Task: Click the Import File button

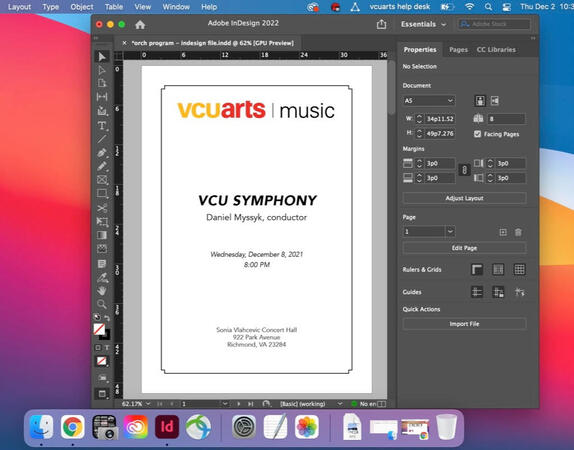Action: coord(465,324)
